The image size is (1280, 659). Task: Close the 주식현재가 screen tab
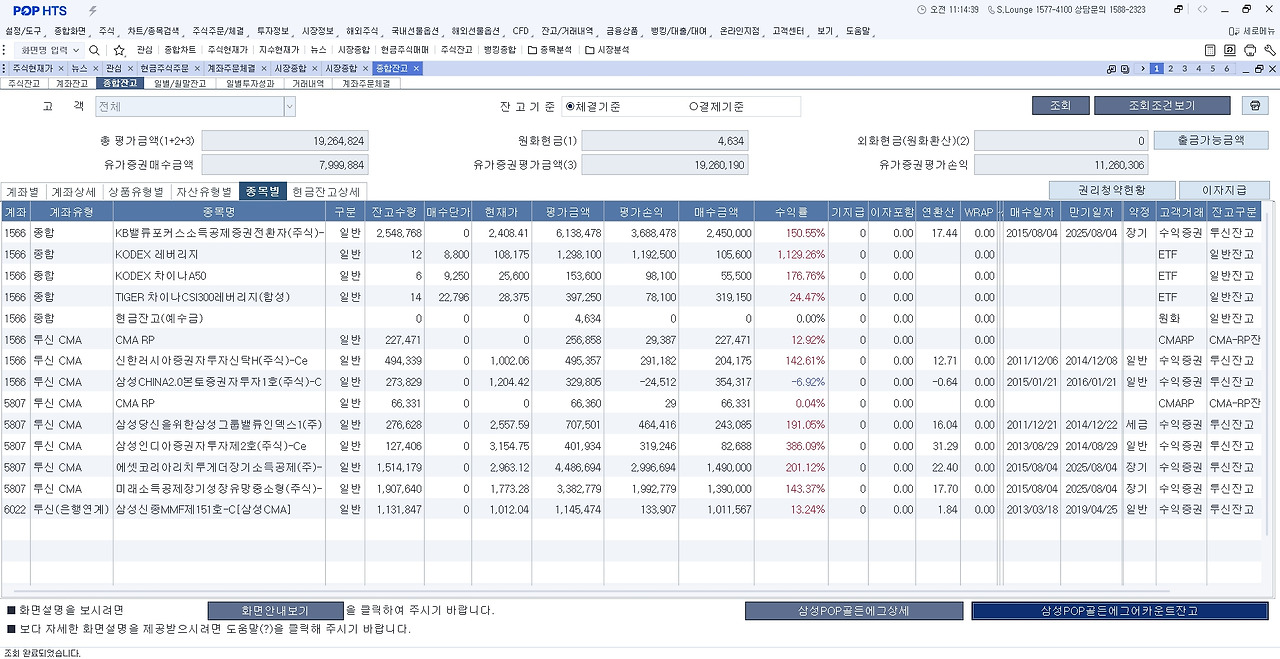pyautogui.click(x=61, y=68)
